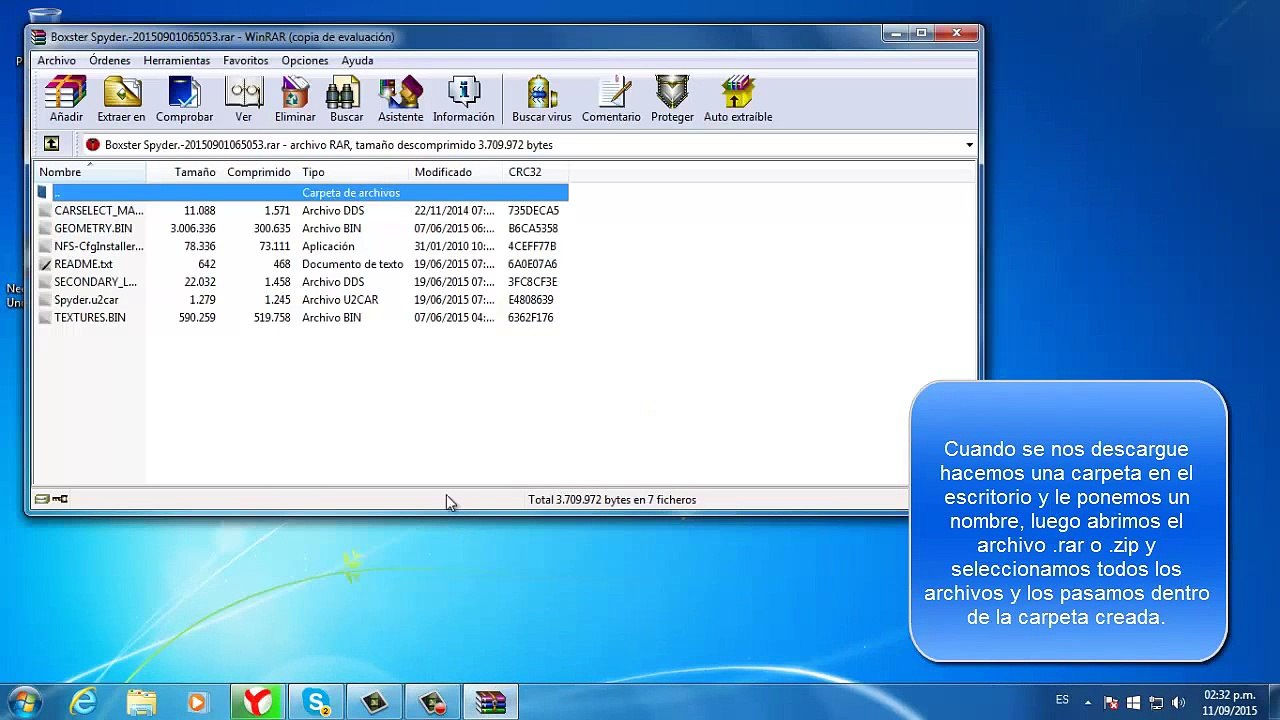Open the Ayuda menu
Screen dimensions: 1280x720
pyautogui.click(x=357, y=60)
